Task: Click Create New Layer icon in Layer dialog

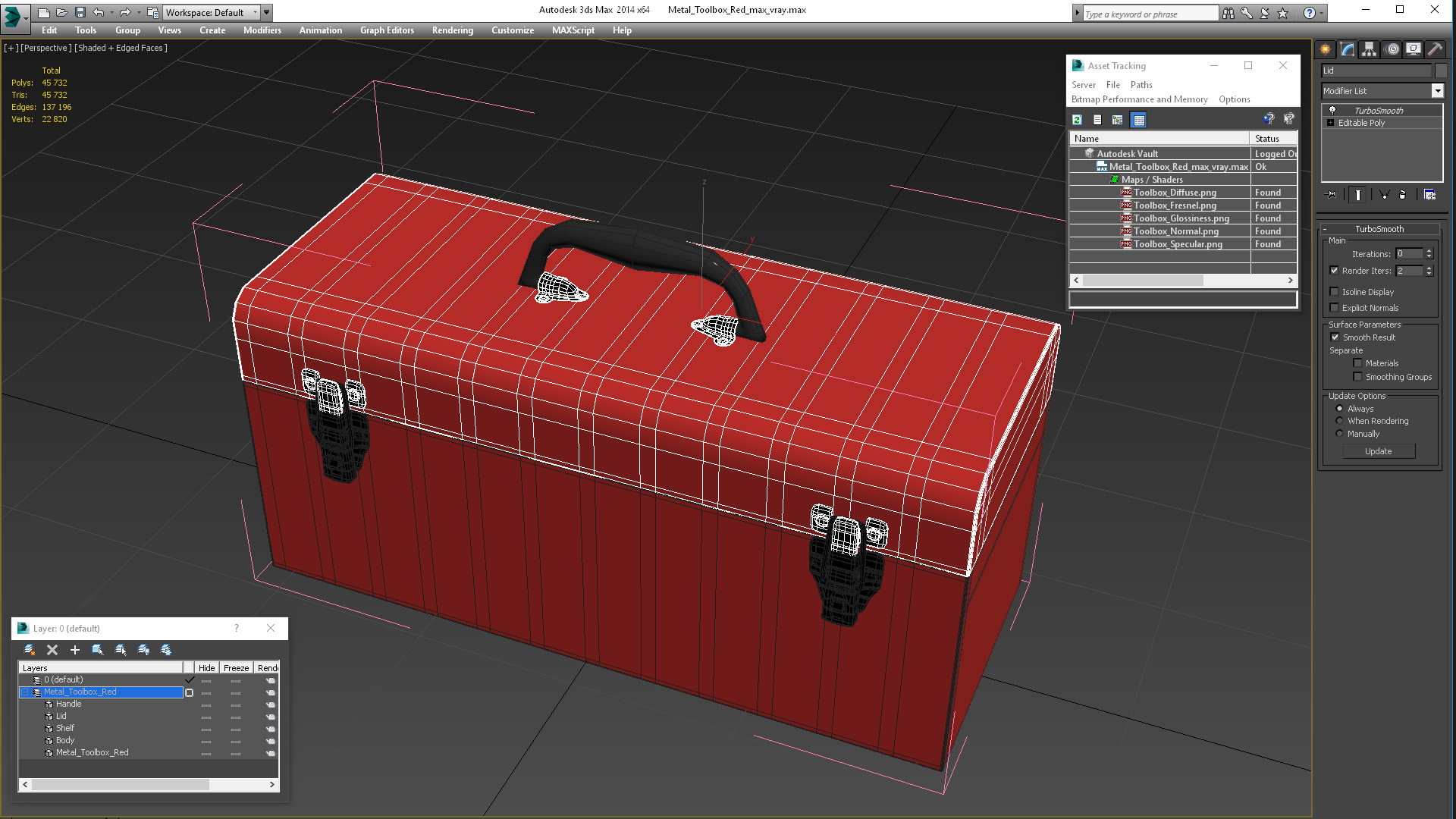Action: (x=30, y=650)
